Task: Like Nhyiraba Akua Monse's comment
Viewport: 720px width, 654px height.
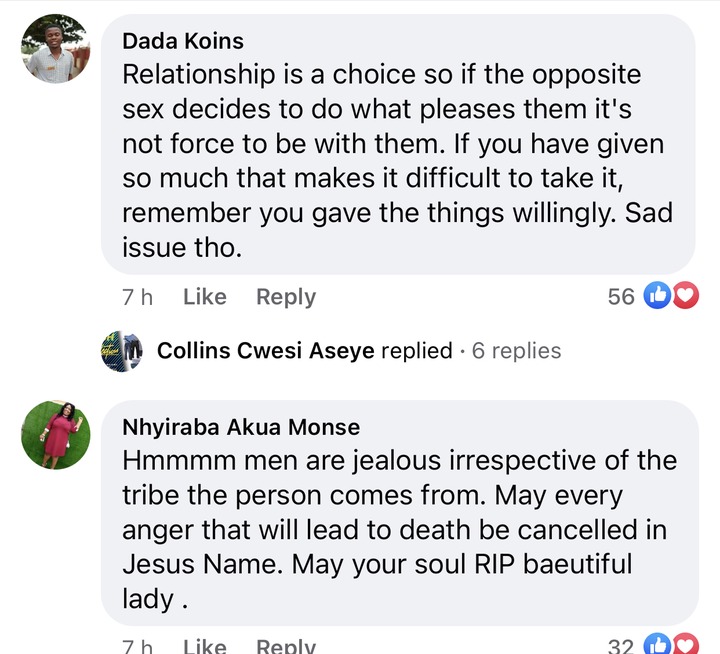Action: [205, 646]
